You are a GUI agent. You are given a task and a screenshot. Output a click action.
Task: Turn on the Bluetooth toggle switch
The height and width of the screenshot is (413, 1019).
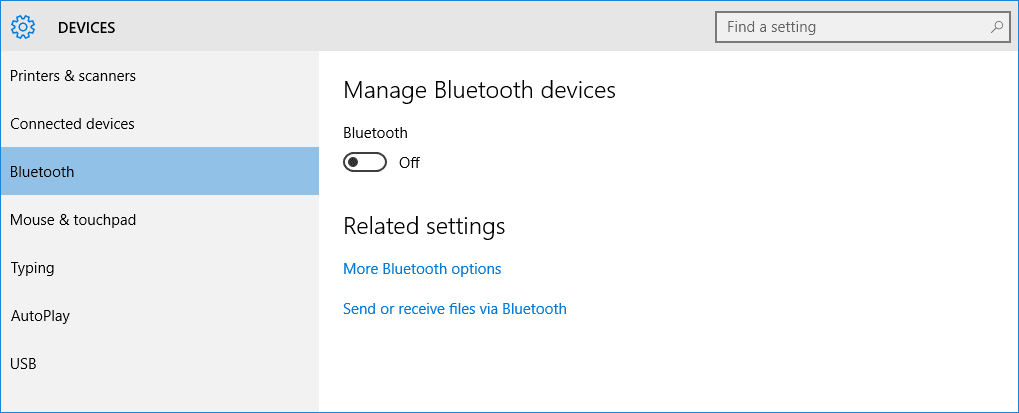(x=365, y=162)
